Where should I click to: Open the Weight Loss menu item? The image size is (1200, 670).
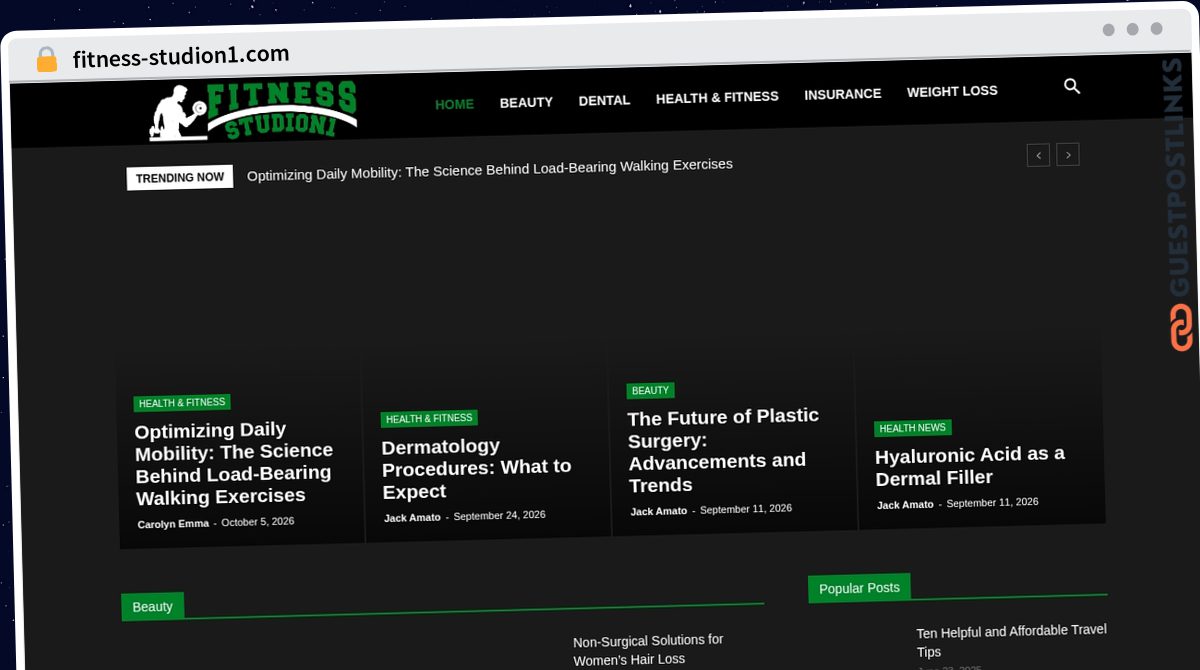click(x=952, y=91)
